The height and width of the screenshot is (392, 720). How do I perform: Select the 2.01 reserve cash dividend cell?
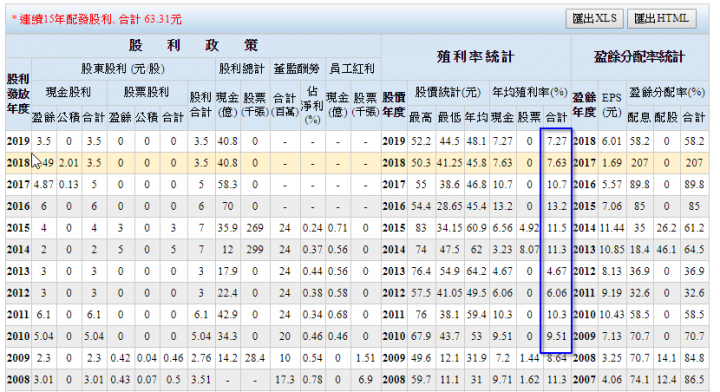[x=69, y=162]
